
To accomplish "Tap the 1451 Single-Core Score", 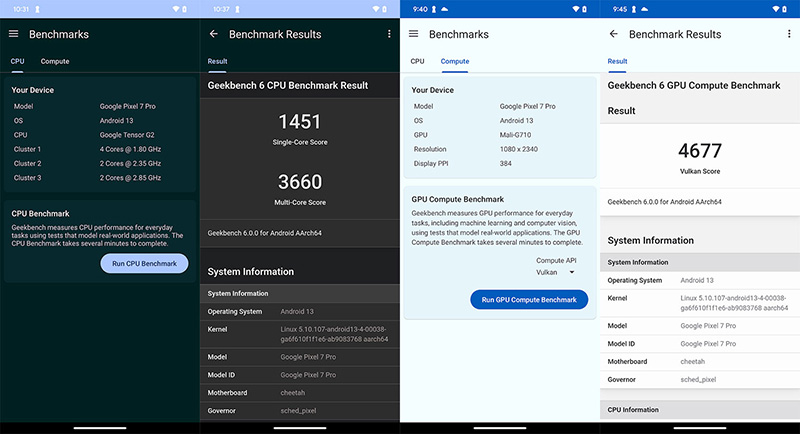I will click(x=299, y=127).
